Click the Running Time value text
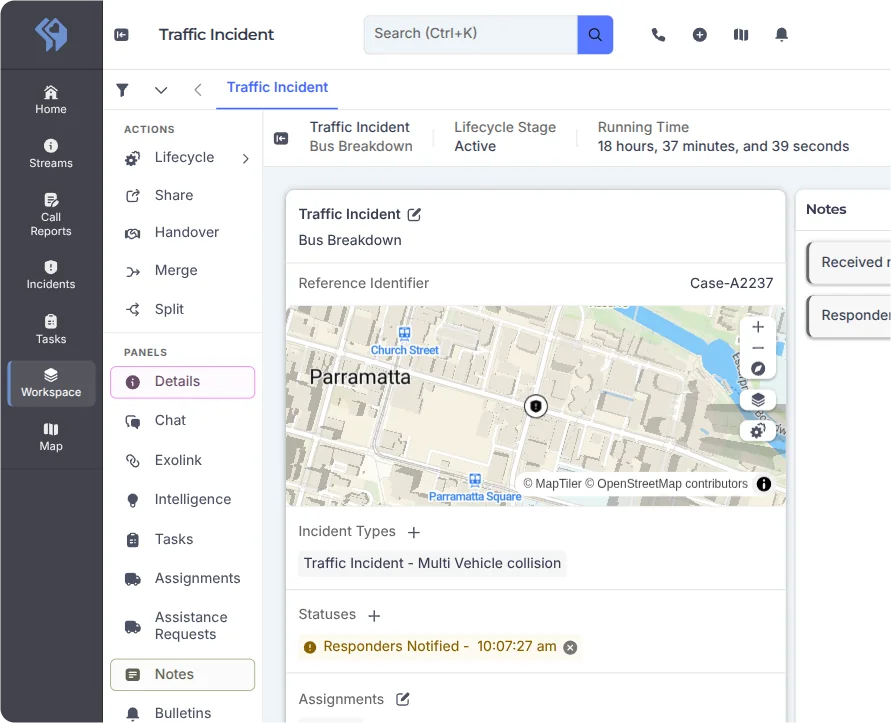891x723 pixels. pyautogui.click(x=723, y=147)
